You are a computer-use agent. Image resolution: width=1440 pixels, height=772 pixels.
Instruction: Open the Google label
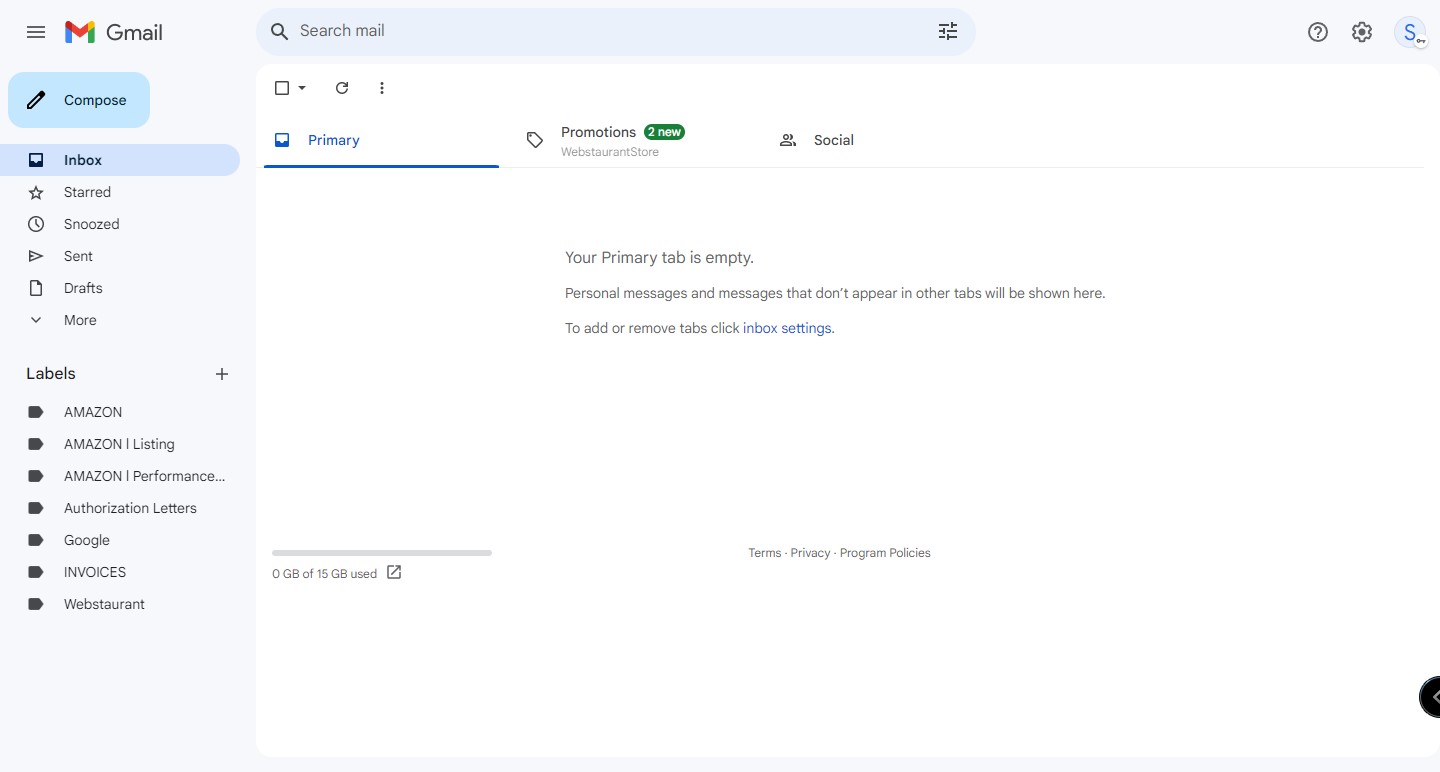point(120,540)
